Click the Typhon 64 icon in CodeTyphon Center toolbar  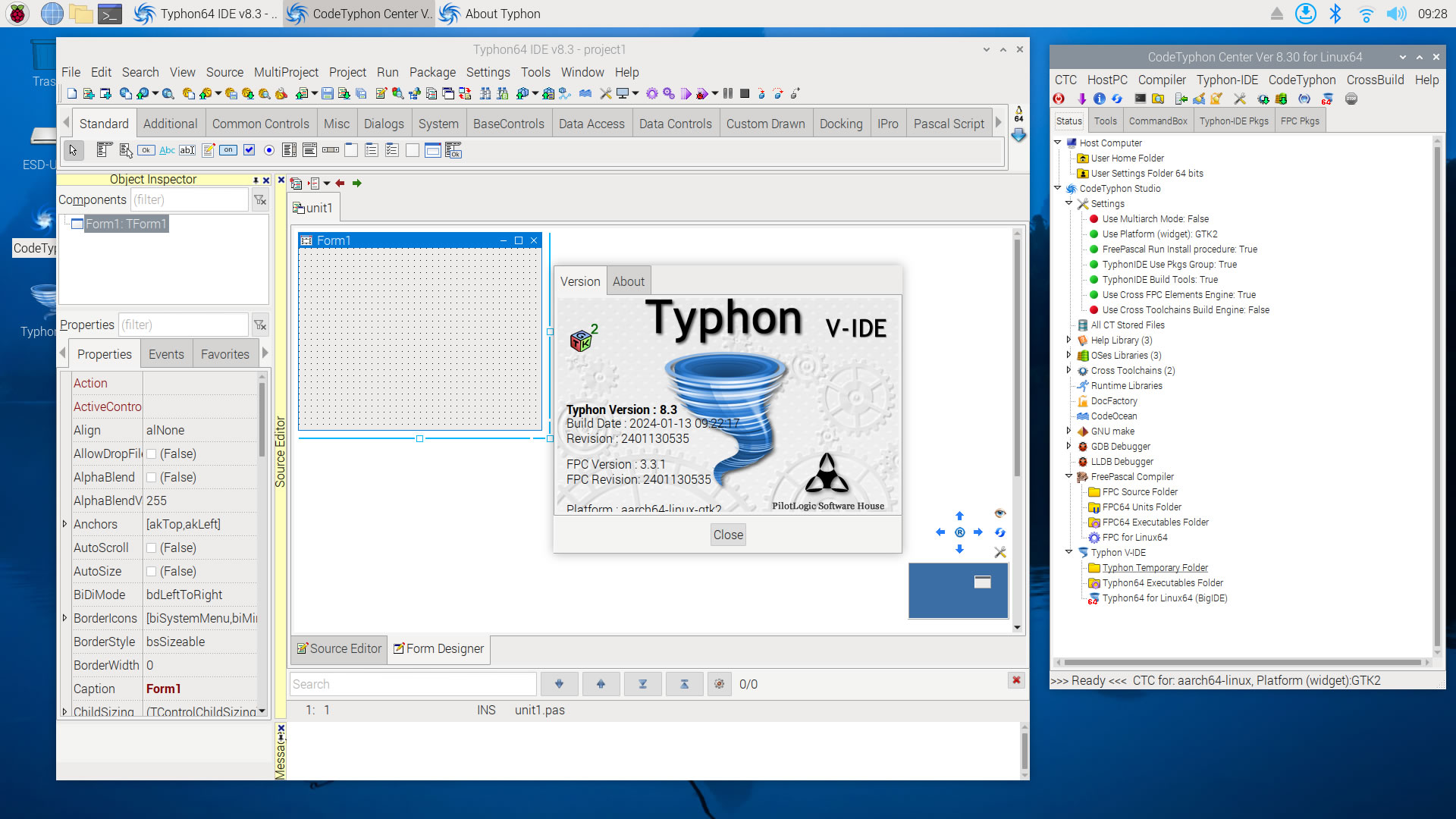pos(1327,99)
